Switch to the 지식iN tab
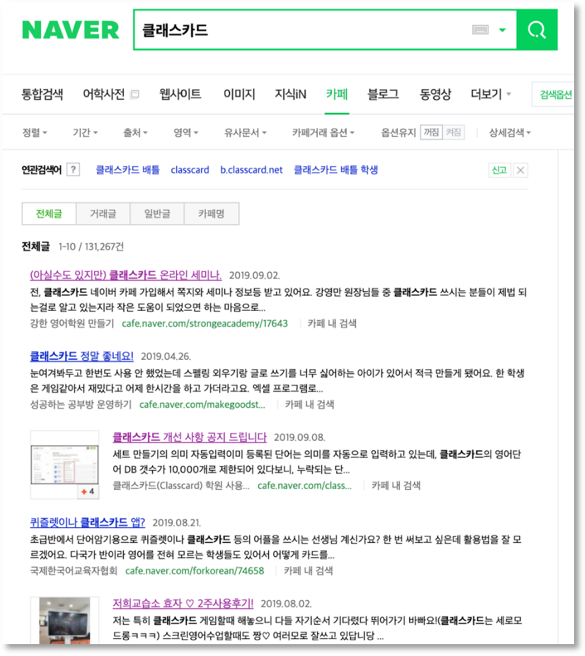Image resolution: width=585 pixels, height=656 pixels. pos(290,94)
